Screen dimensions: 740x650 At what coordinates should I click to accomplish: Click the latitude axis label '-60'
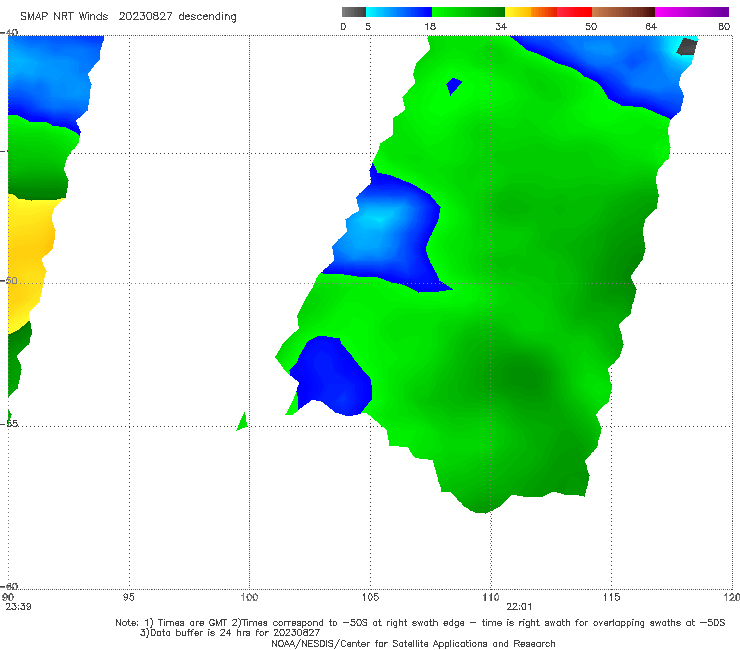tap(9, 586)
